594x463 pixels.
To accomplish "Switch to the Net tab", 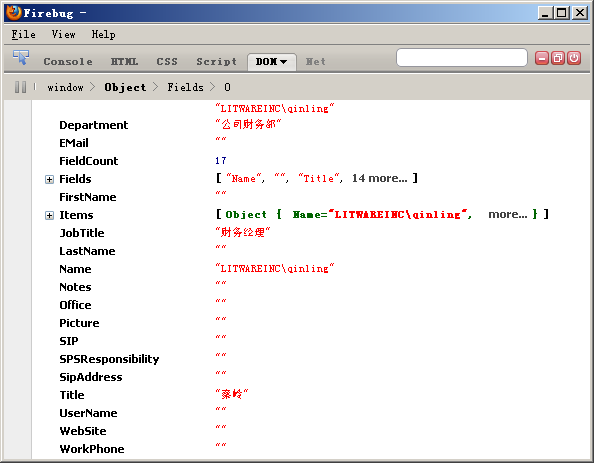I will coord(316,61).
